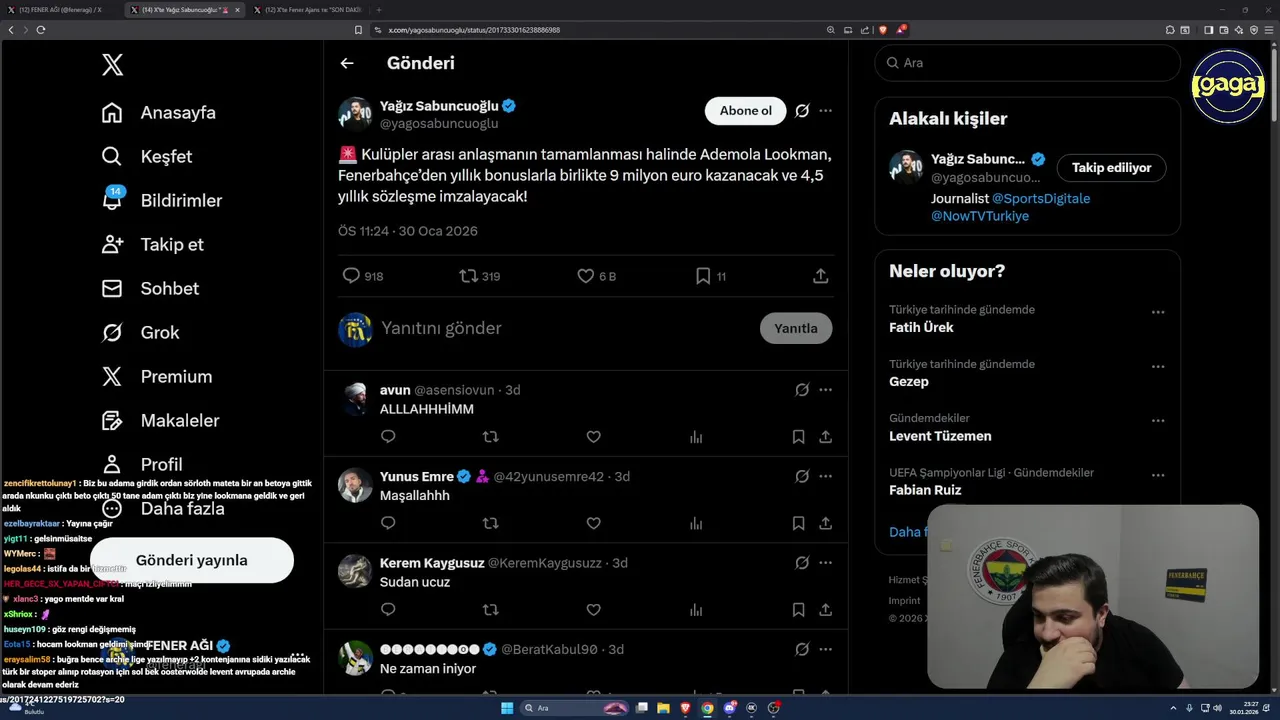
Task: Click Grok icon on main post
Action: (x=802, y=111)
